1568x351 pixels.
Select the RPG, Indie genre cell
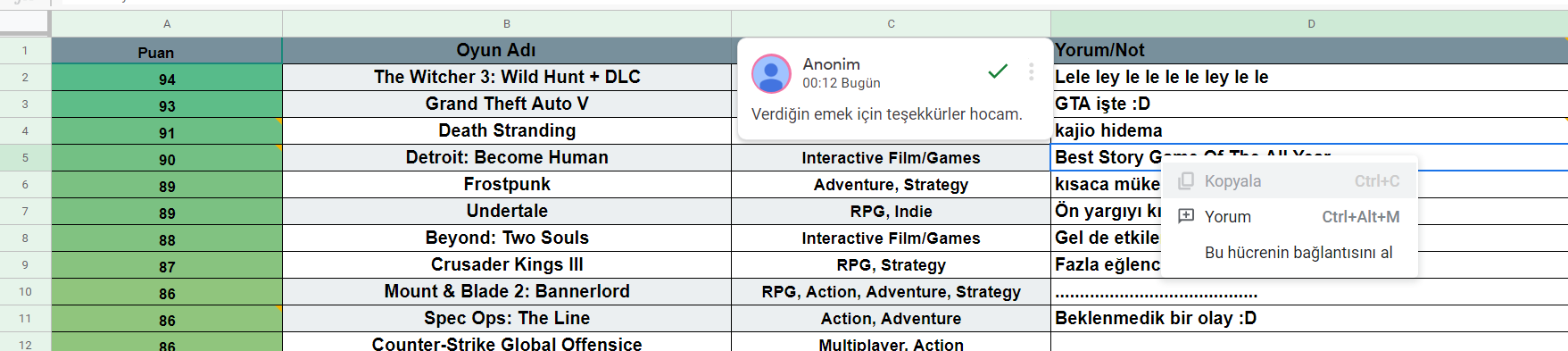(891, 212)
